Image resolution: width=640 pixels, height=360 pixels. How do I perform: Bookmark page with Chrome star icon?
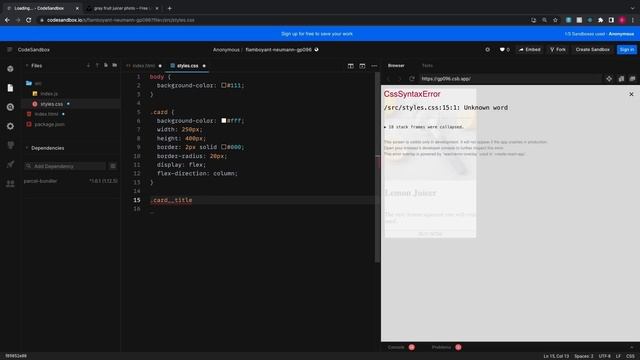(x=555, y=20)
